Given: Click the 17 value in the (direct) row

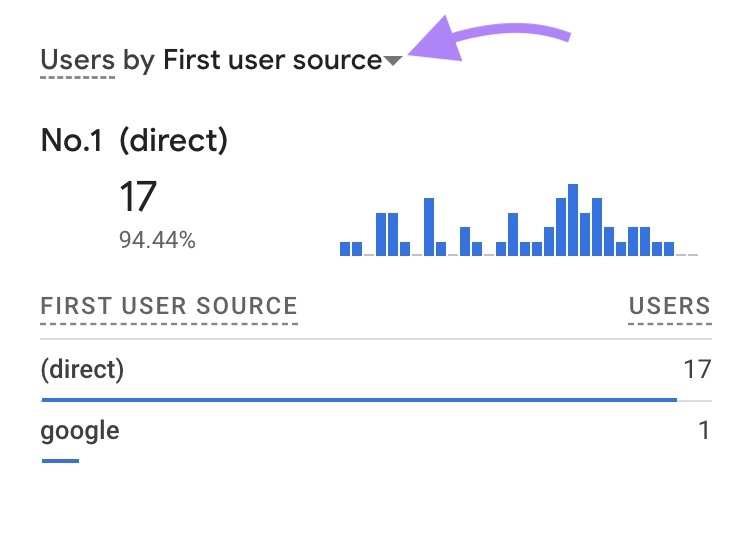Looking at the screenshot, I should pyautogui.click(x=697, y=370).
